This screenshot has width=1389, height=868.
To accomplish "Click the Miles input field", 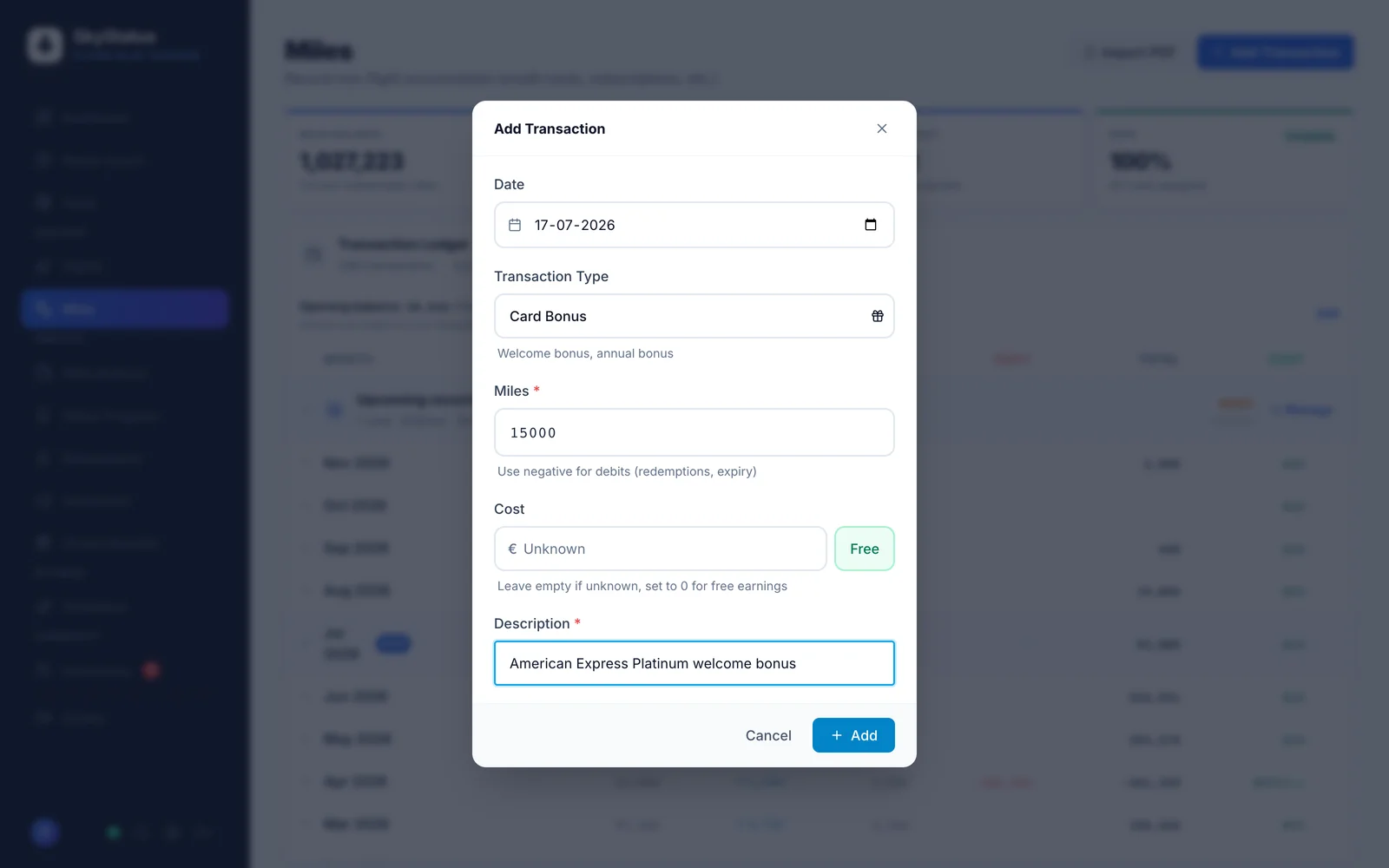I will 694,432.
